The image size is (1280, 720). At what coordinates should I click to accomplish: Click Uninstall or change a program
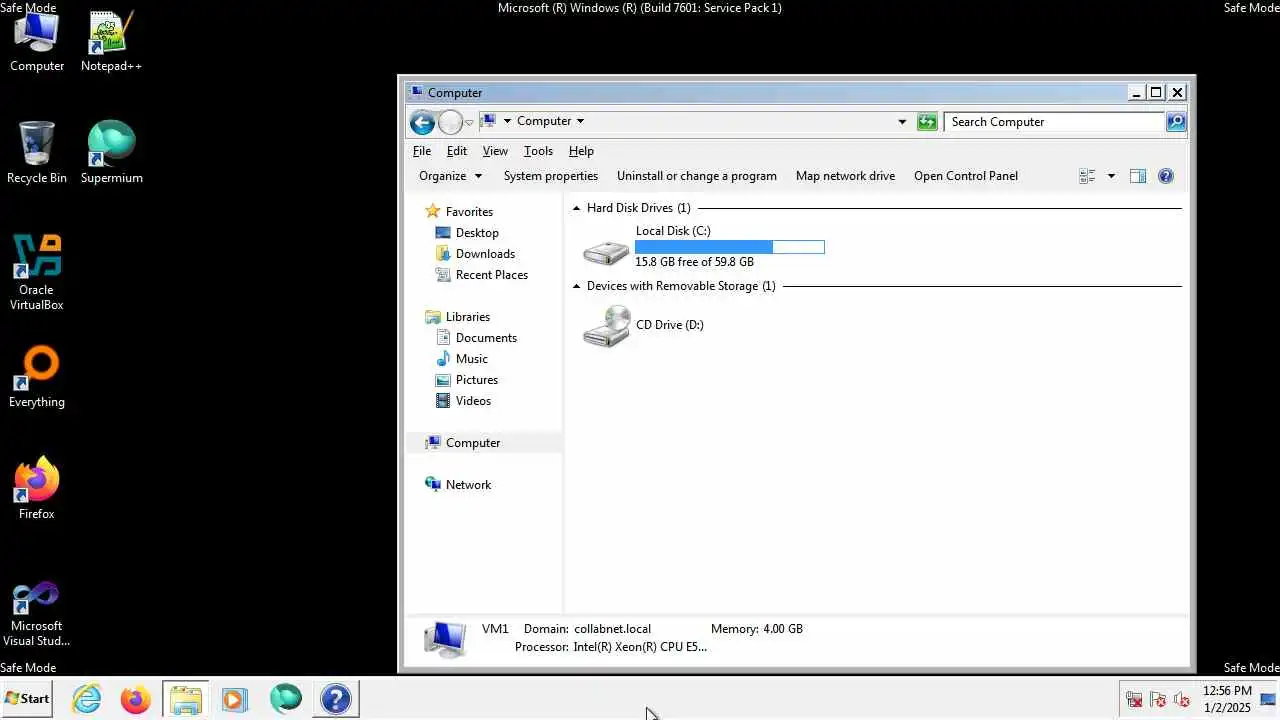coord(697,176)
